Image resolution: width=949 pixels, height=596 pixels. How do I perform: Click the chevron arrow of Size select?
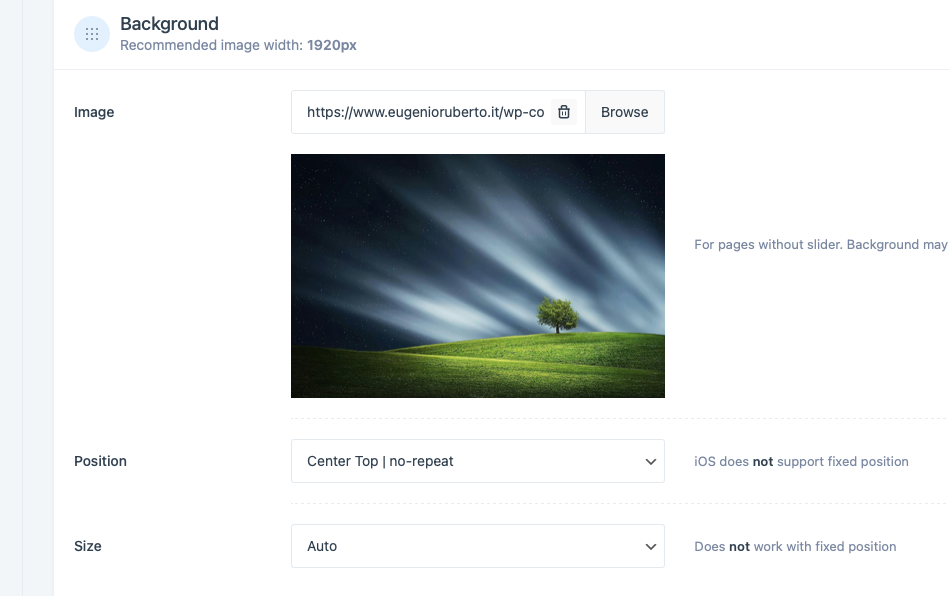(651, 547)
